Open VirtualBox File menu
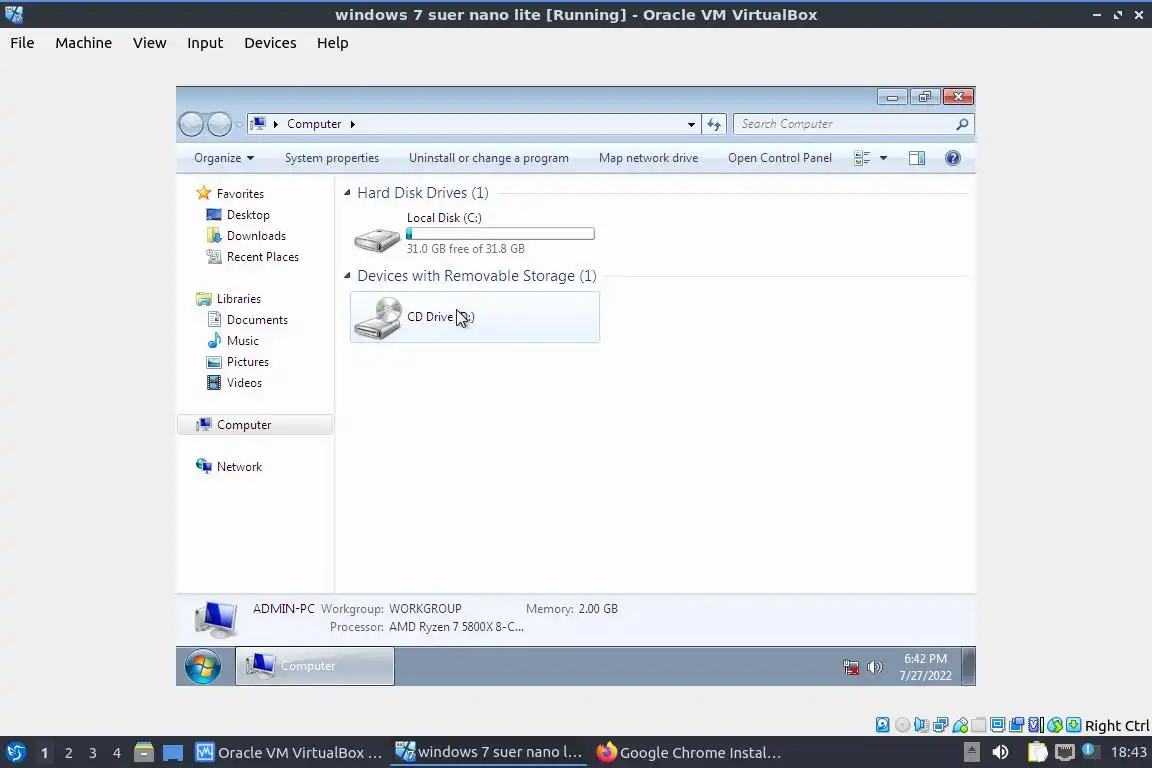Image resolution: width=1152 pixels, height=768 pixels. (x=22, y=43)
